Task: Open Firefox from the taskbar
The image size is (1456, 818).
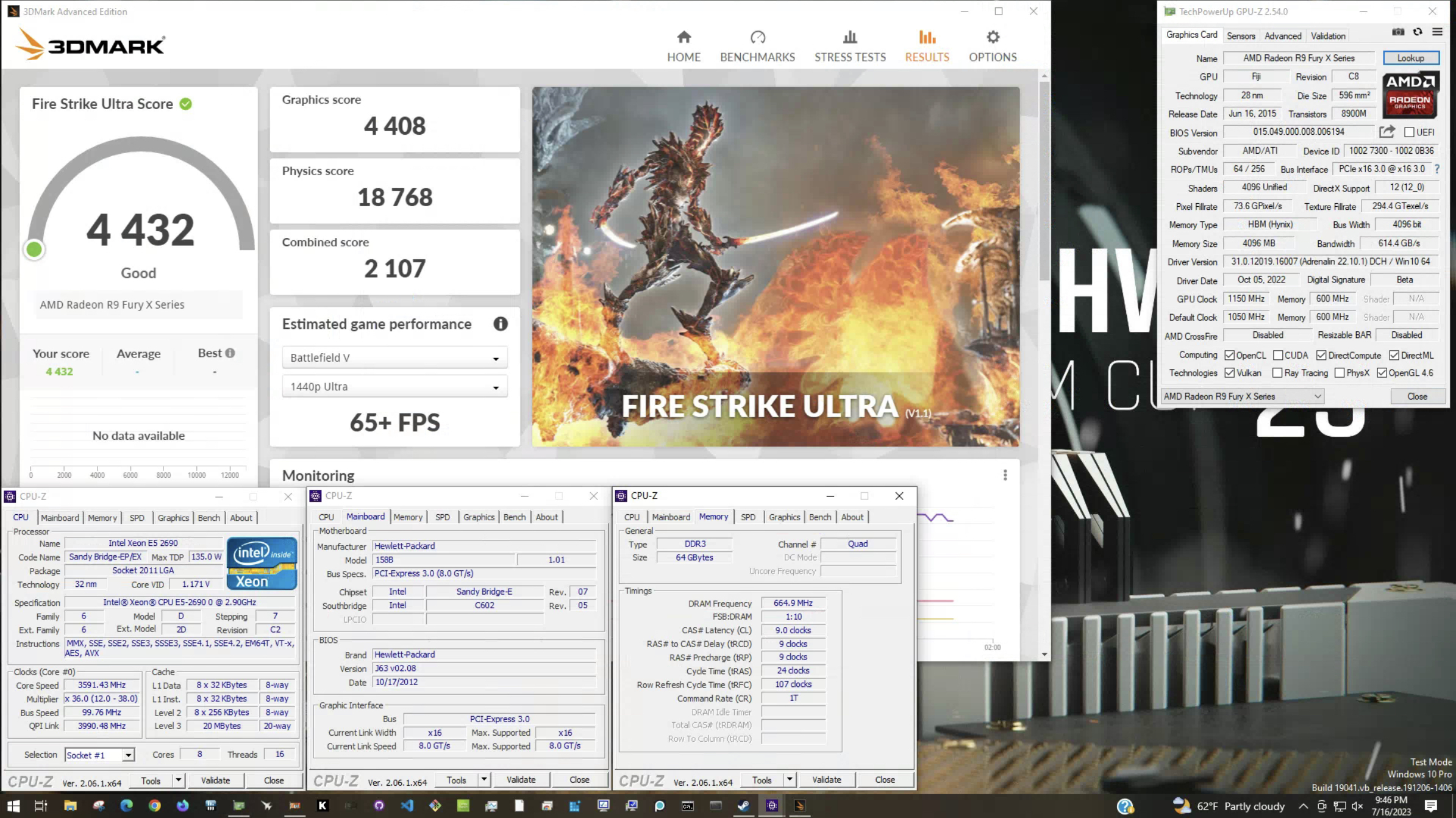Action: coord(182,806)
